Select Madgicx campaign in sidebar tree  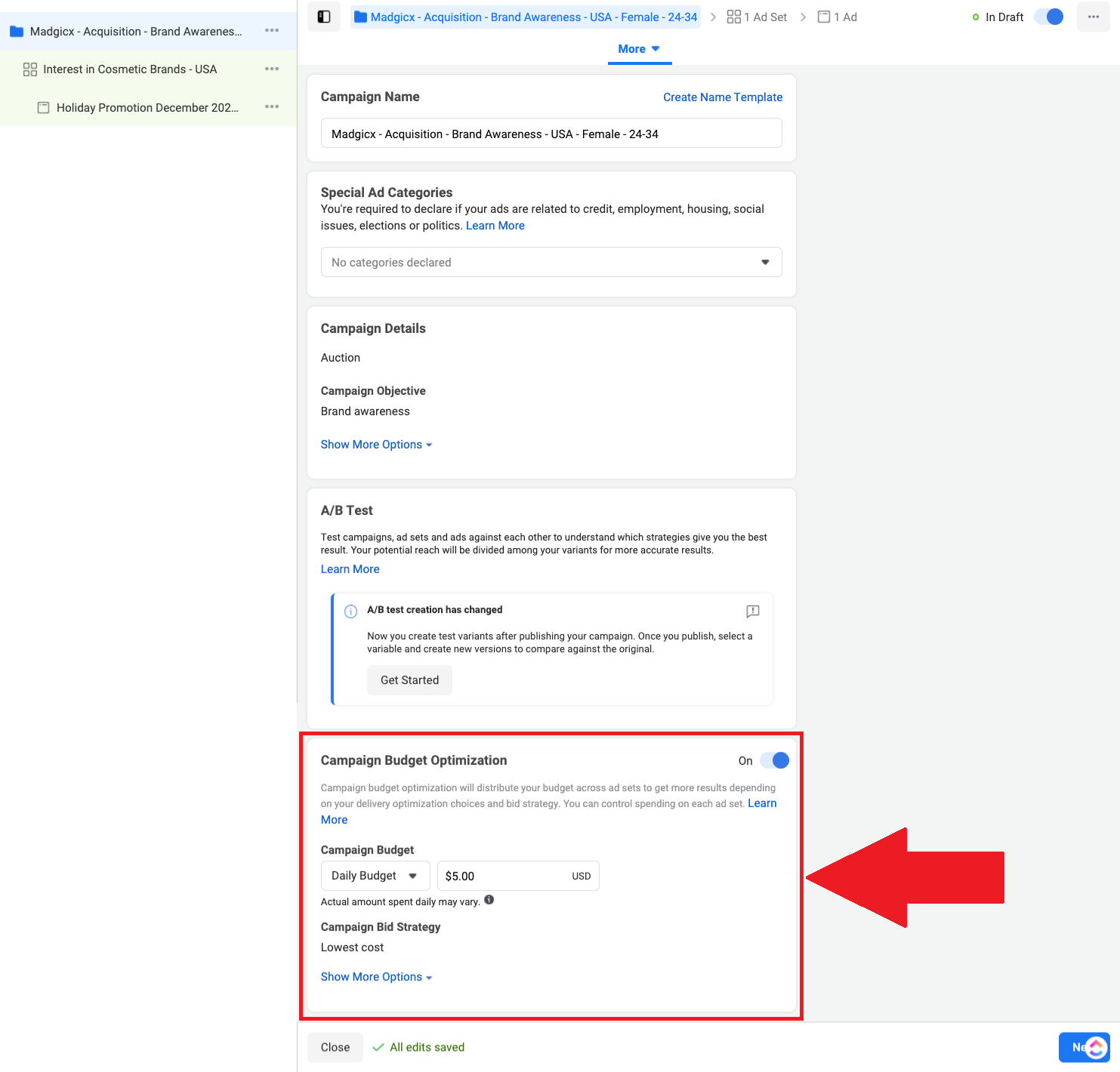point(136,32)
